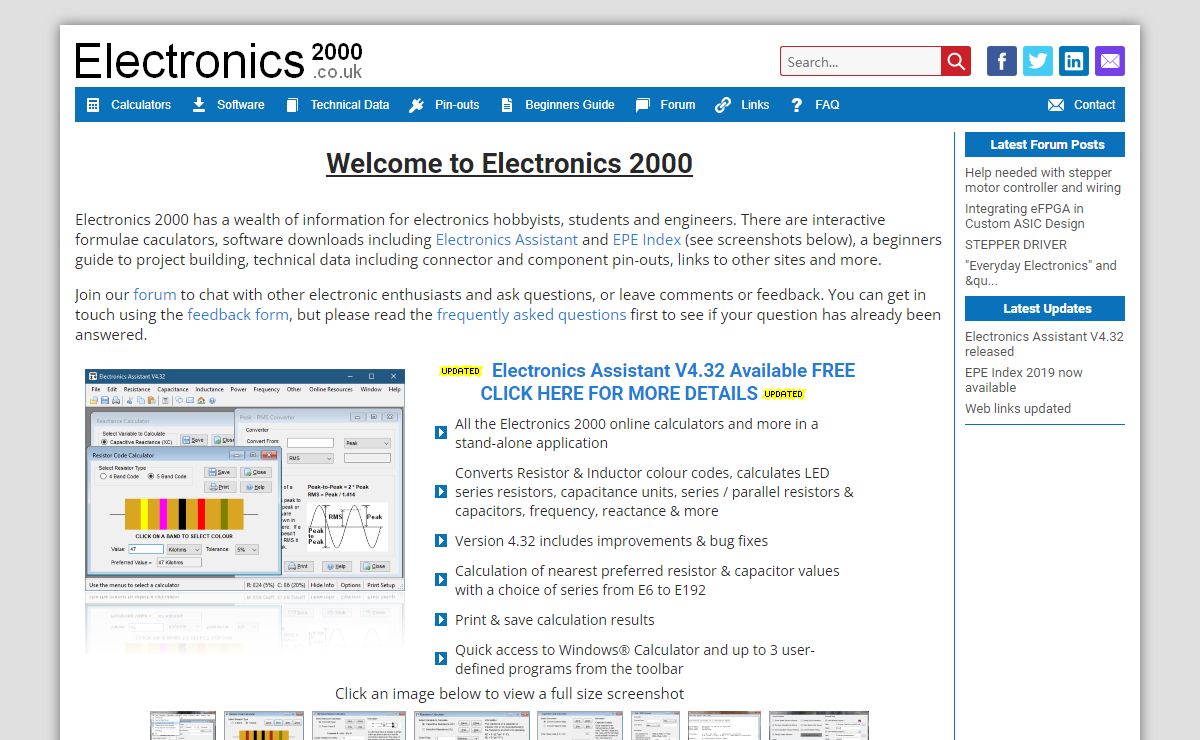Open the 'STEPPER DRIVER' forum post
1200x740 pixels.
coord(1016,245)
